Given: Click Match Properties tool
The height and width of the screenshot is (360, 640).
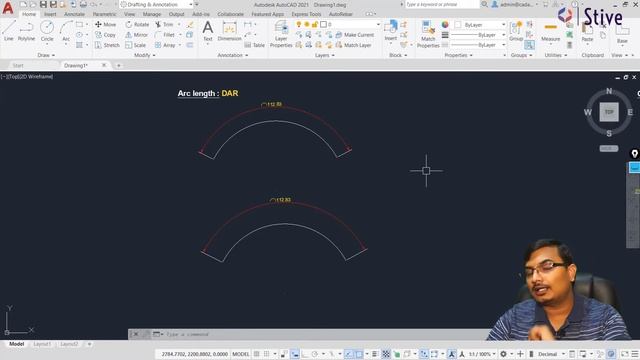Looking at the screenshot, I should point(428,34).
